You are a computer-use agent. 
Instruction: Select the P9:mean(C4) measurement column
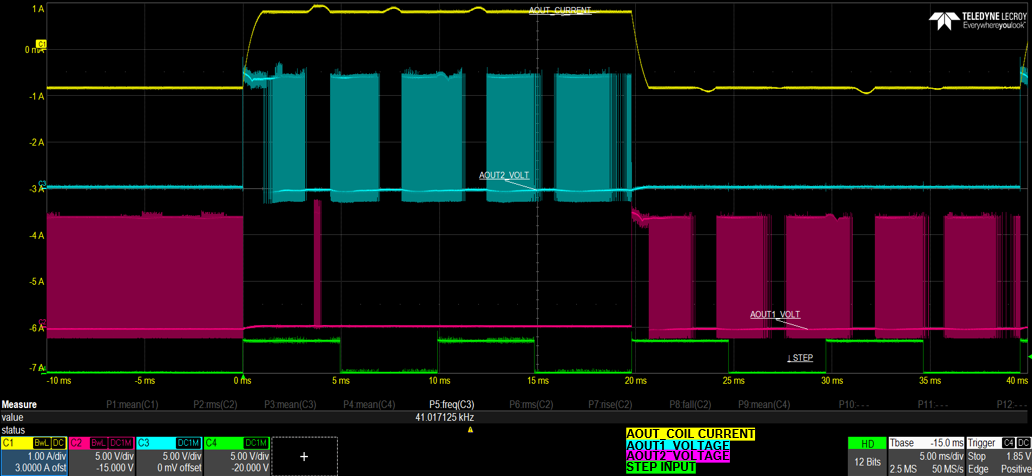(765, 405)
